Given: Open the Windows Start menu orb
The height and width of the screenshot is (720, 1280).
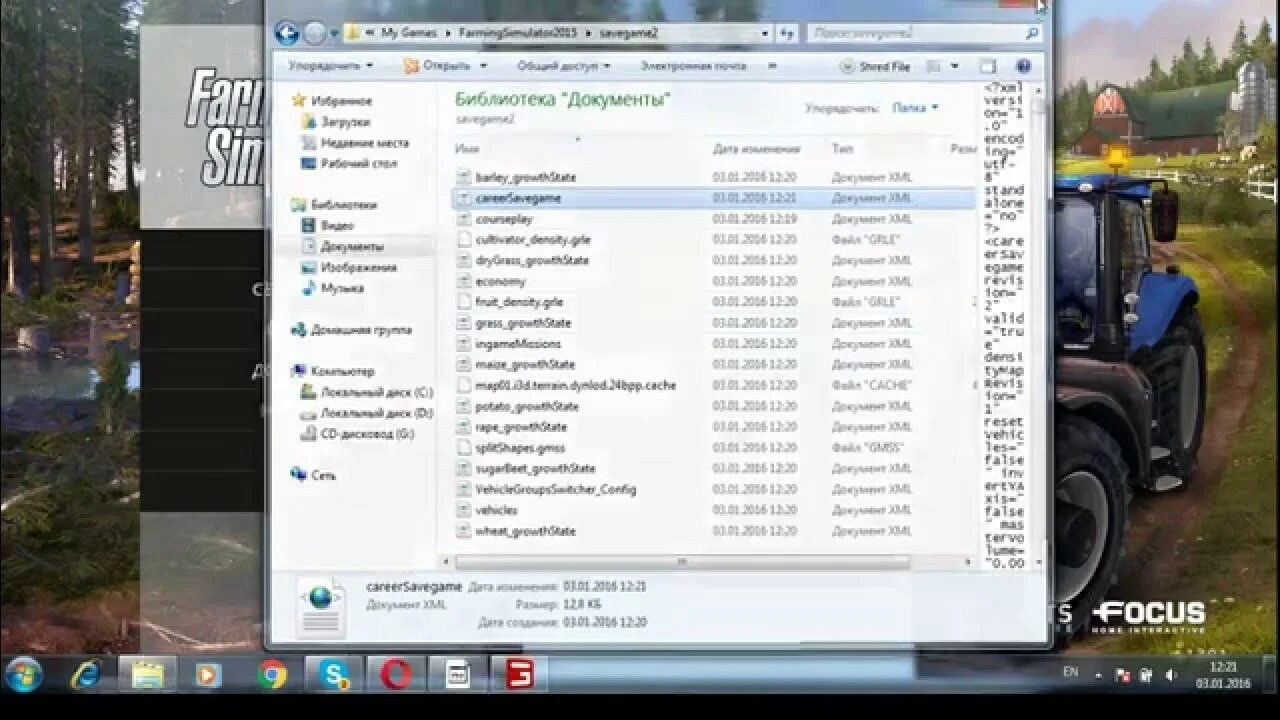Looking at the screenshot, I should coord(23,674).
